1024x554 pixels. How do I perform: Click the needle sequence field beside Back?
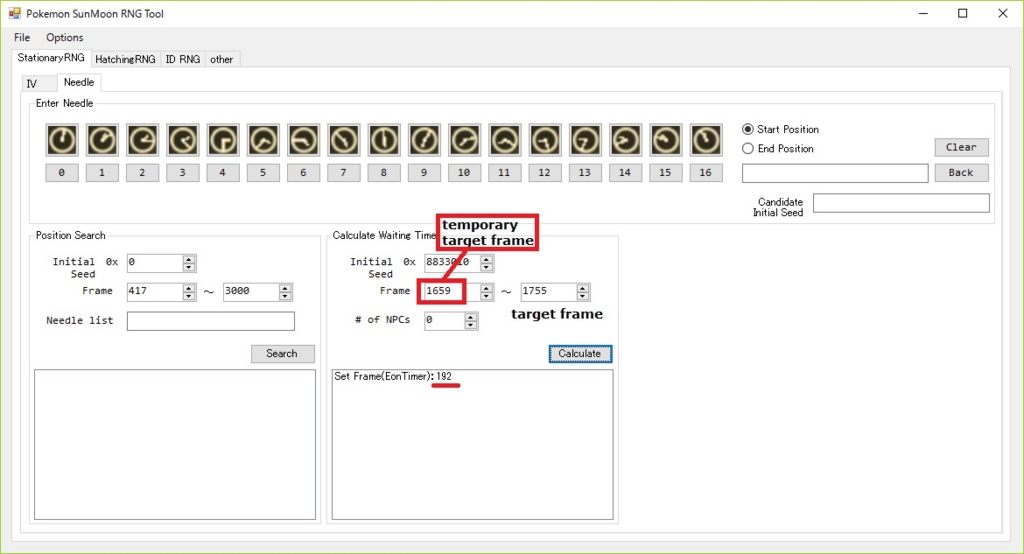pos(835,173)
